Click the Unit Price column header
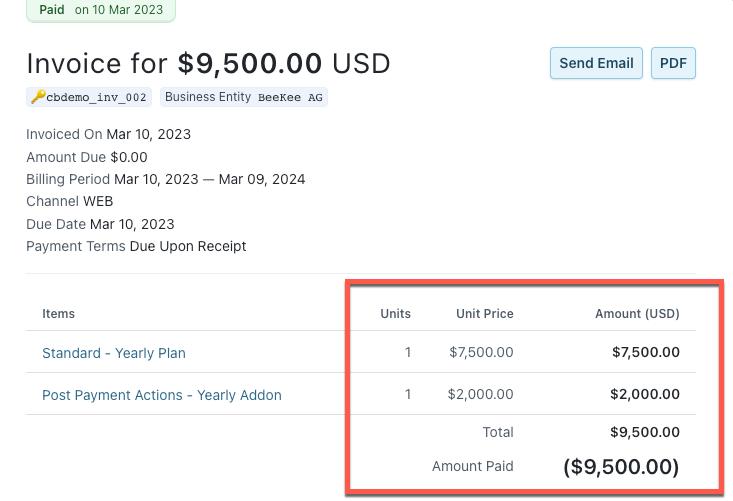Image resolution: width=733 pixels, height=501 pixels. pos(484,313)
